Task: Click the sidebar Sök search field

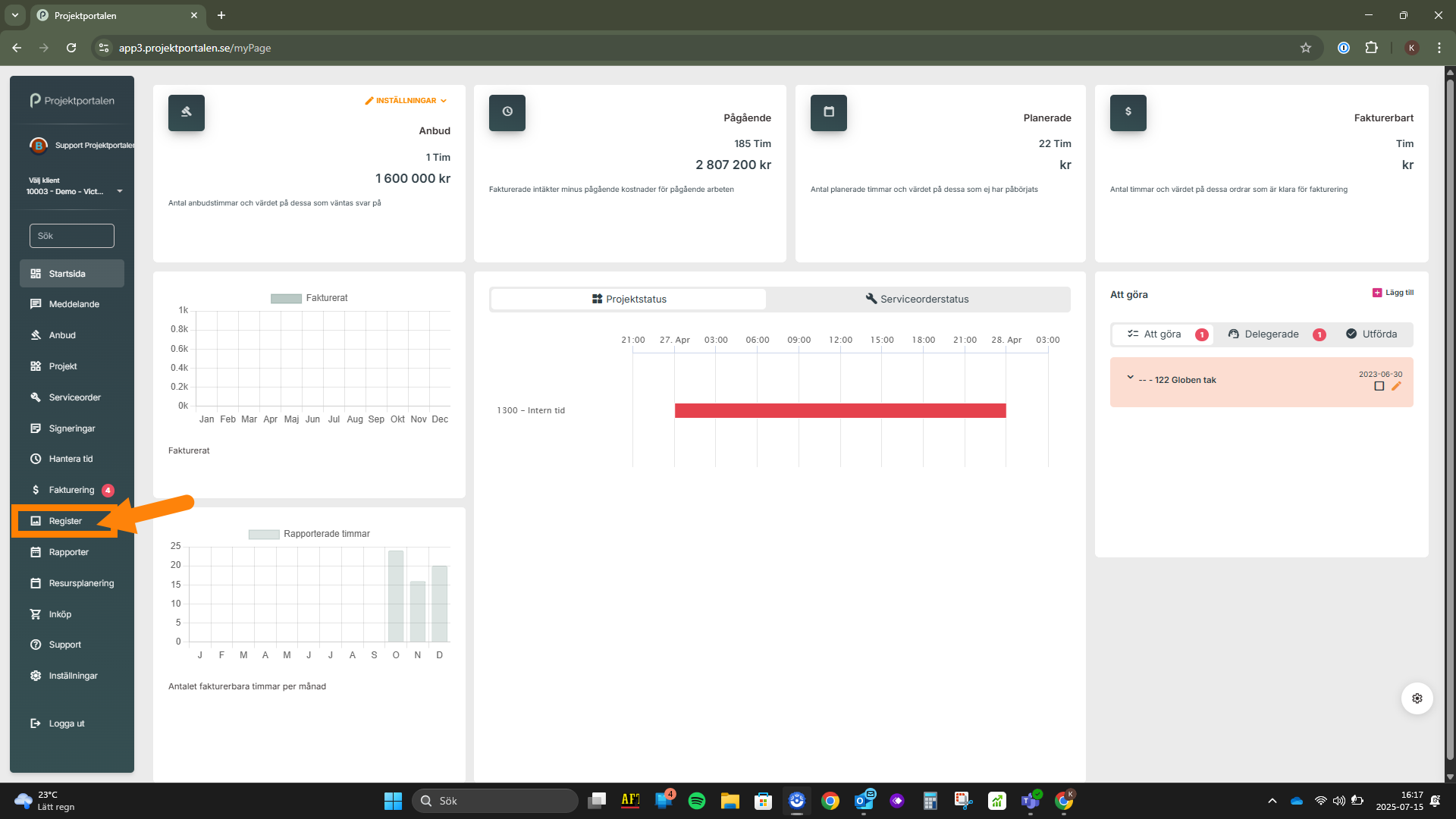Action: coord(72,236)
